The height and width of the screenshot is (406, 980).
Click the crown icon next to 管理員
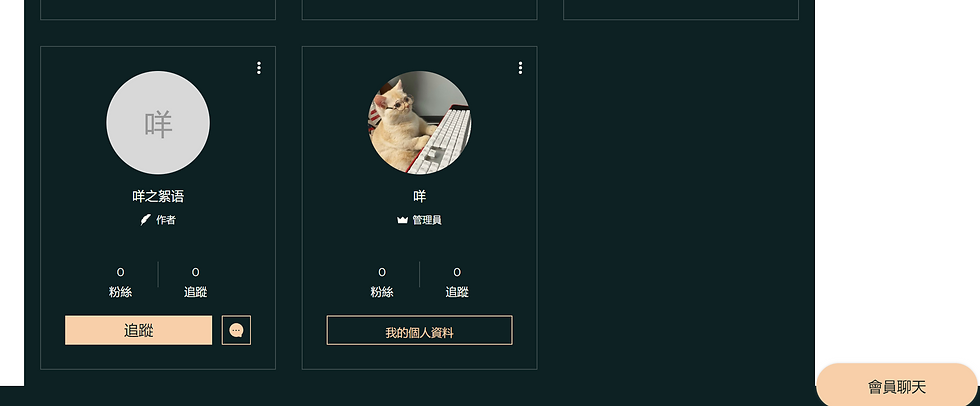(402, 220)
